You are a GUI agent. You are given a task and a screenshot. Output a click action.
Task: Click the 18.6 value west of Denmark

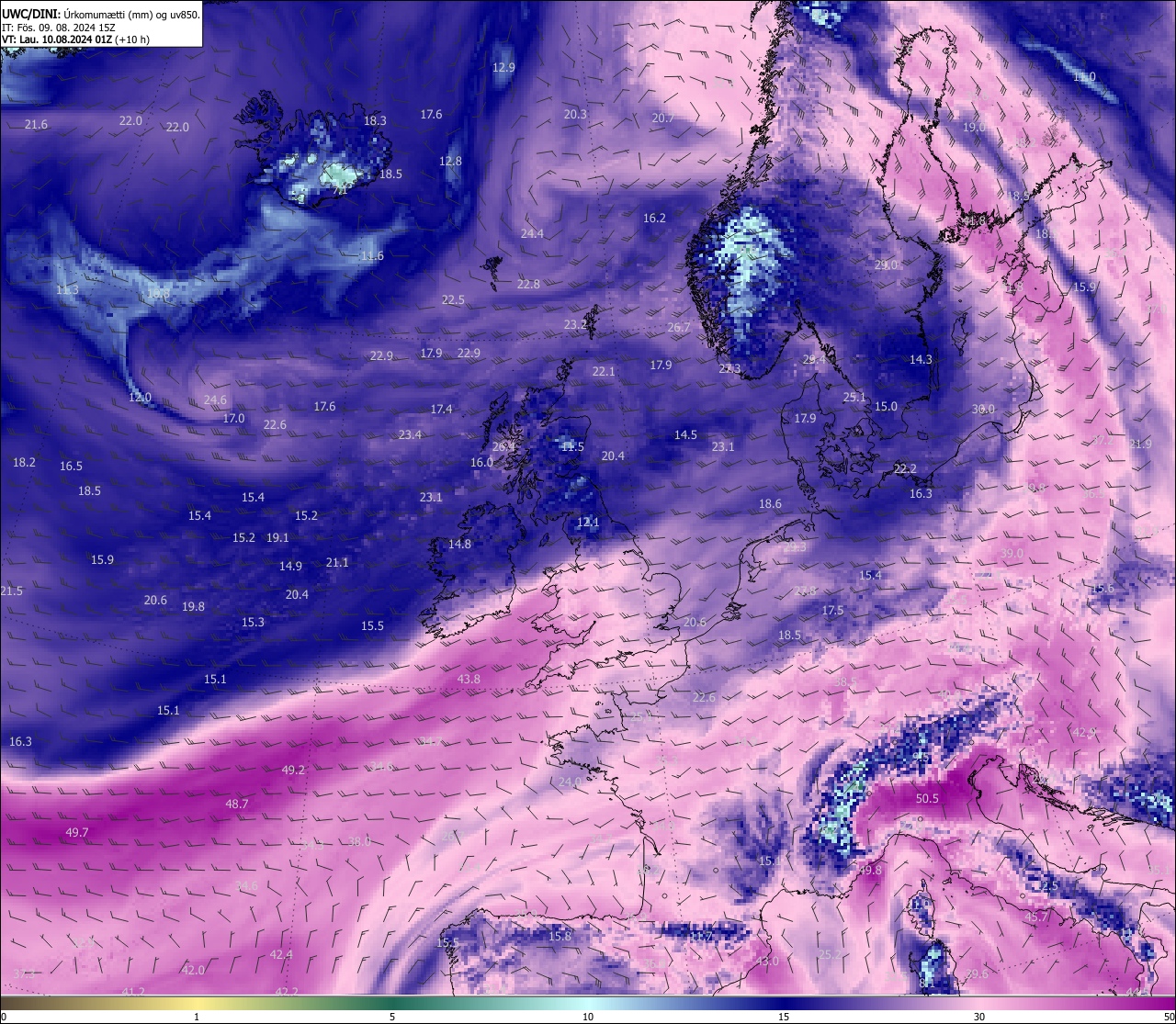(x=770, y=503)
